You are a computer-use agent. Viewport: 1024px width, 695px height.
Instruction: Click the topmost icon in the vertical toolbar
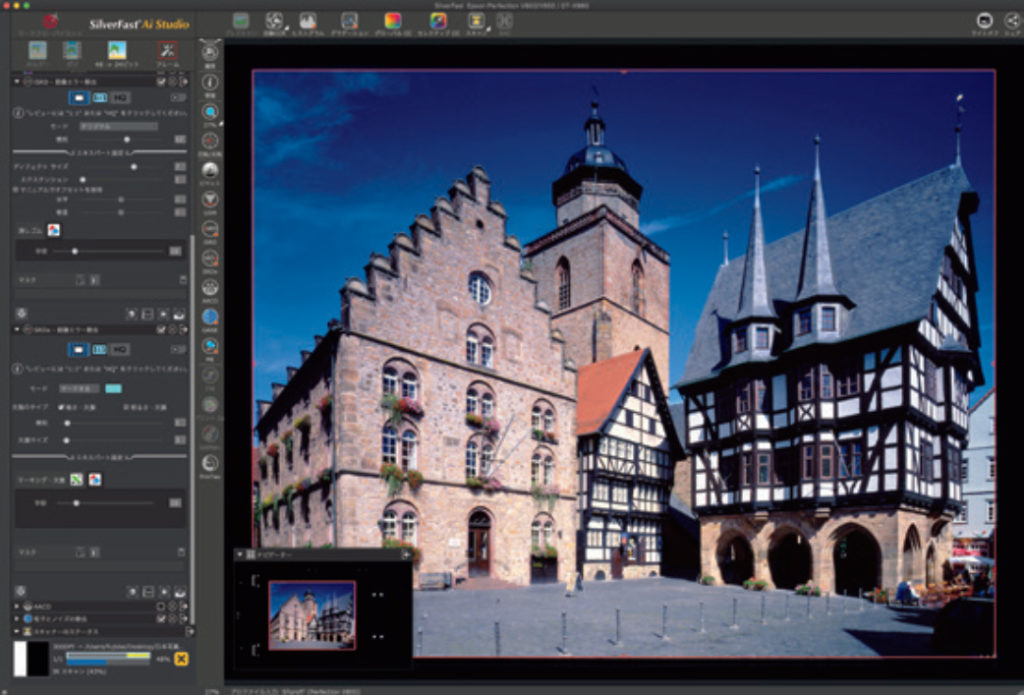[x=210, y=52]
